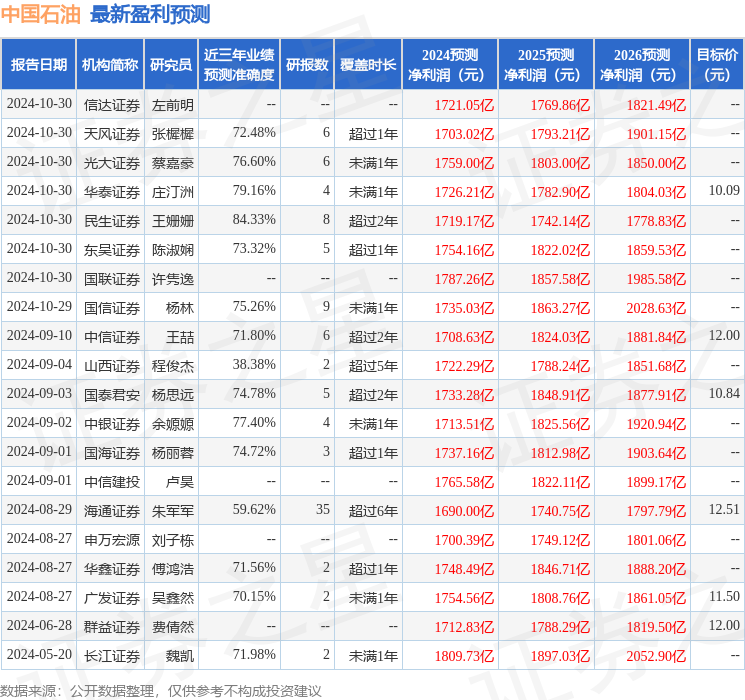Click analyst name 魏凯

coord(180,656)
